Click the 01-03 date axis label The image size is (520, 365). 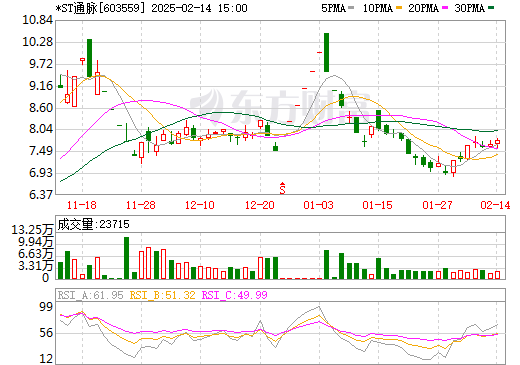318,205
